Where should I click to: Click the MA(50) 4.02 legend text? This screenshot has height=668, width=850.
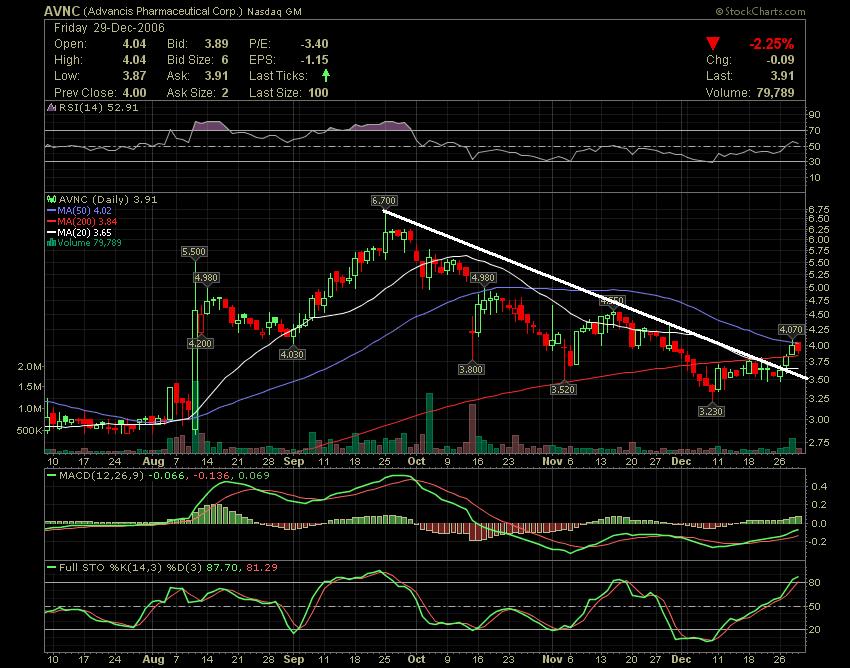coord(87,210)
